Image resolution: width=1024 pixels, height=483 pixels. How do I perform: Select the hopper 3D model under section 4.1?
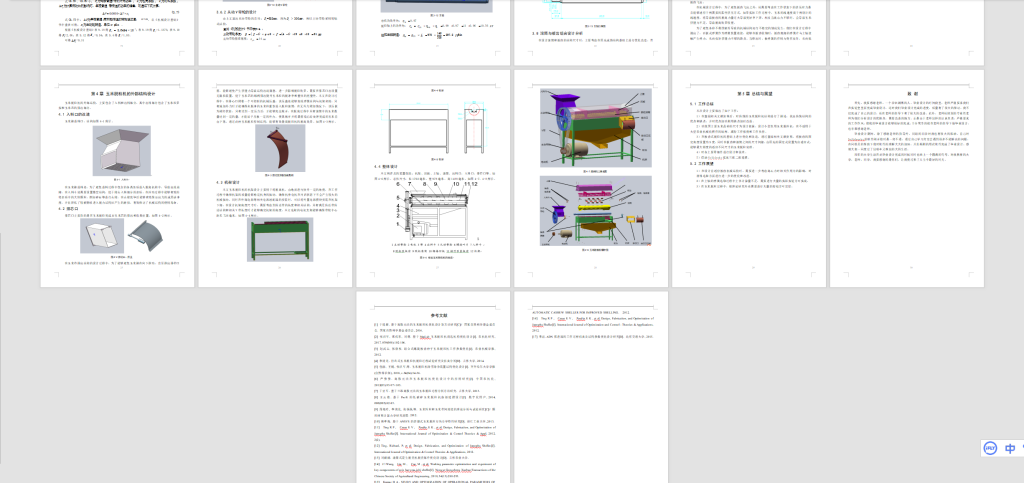tap(120, 151)
